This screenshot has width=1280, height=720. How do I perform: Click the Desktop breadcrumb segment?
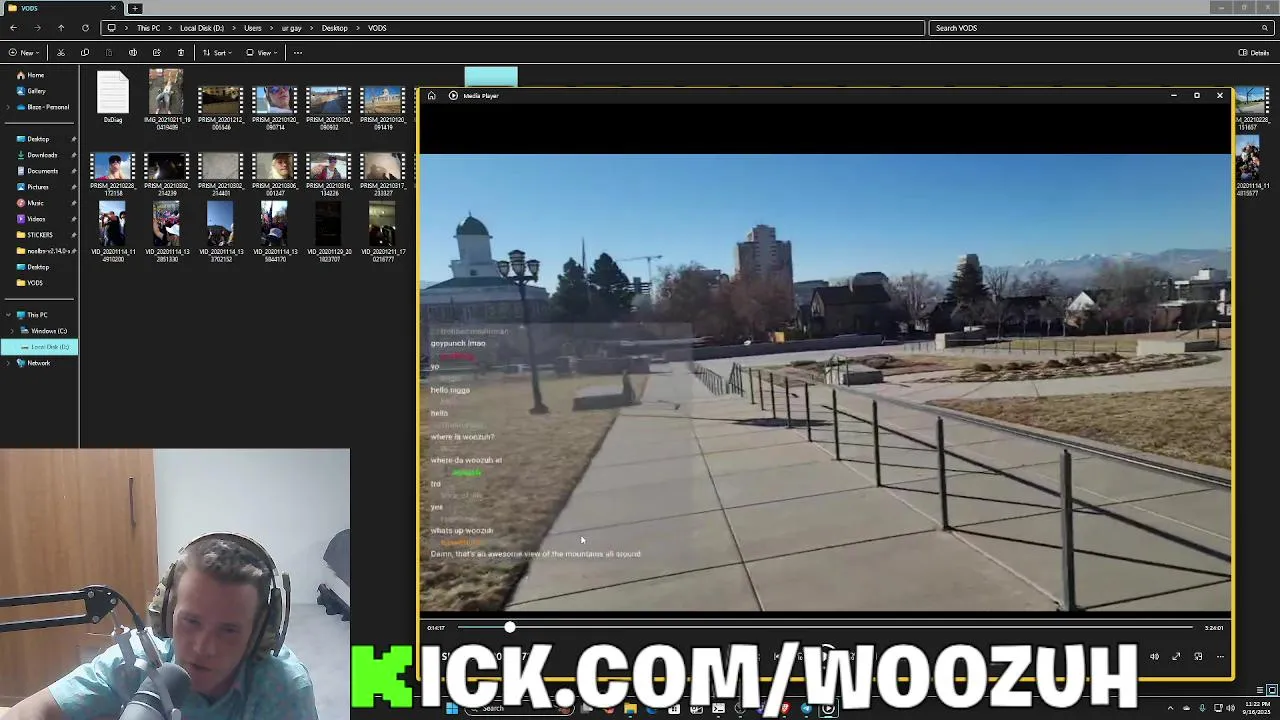click(334, 28)
